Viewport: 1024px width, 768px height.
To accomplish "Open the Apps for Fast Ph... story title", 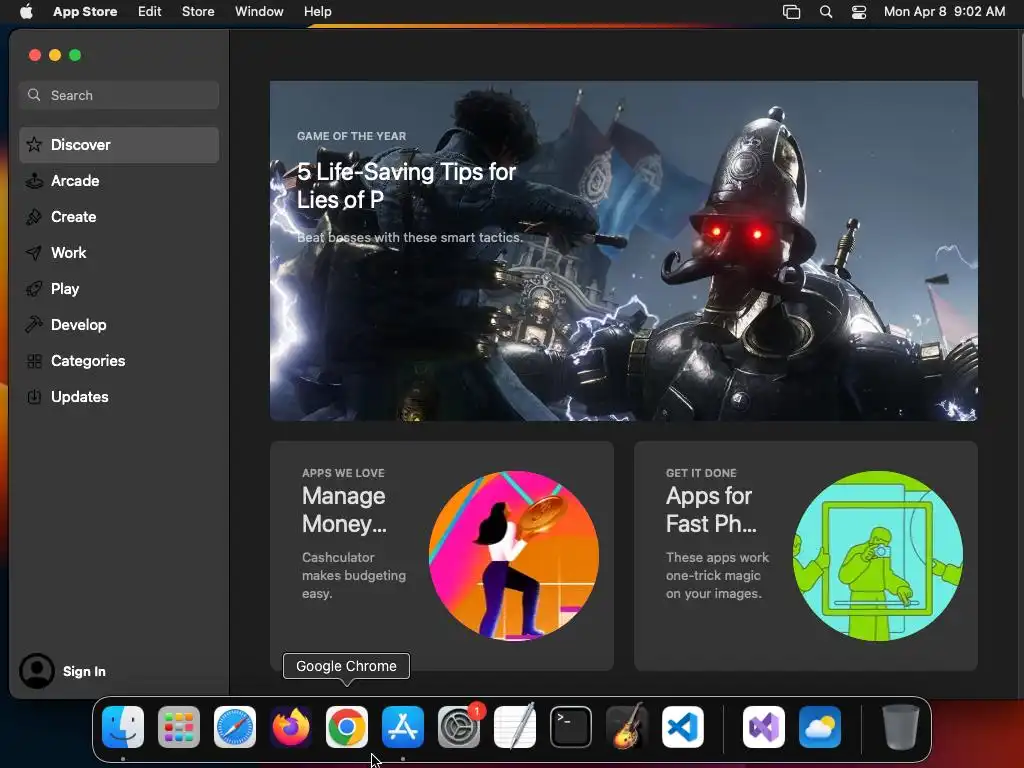I will click(x=711, y=510).
